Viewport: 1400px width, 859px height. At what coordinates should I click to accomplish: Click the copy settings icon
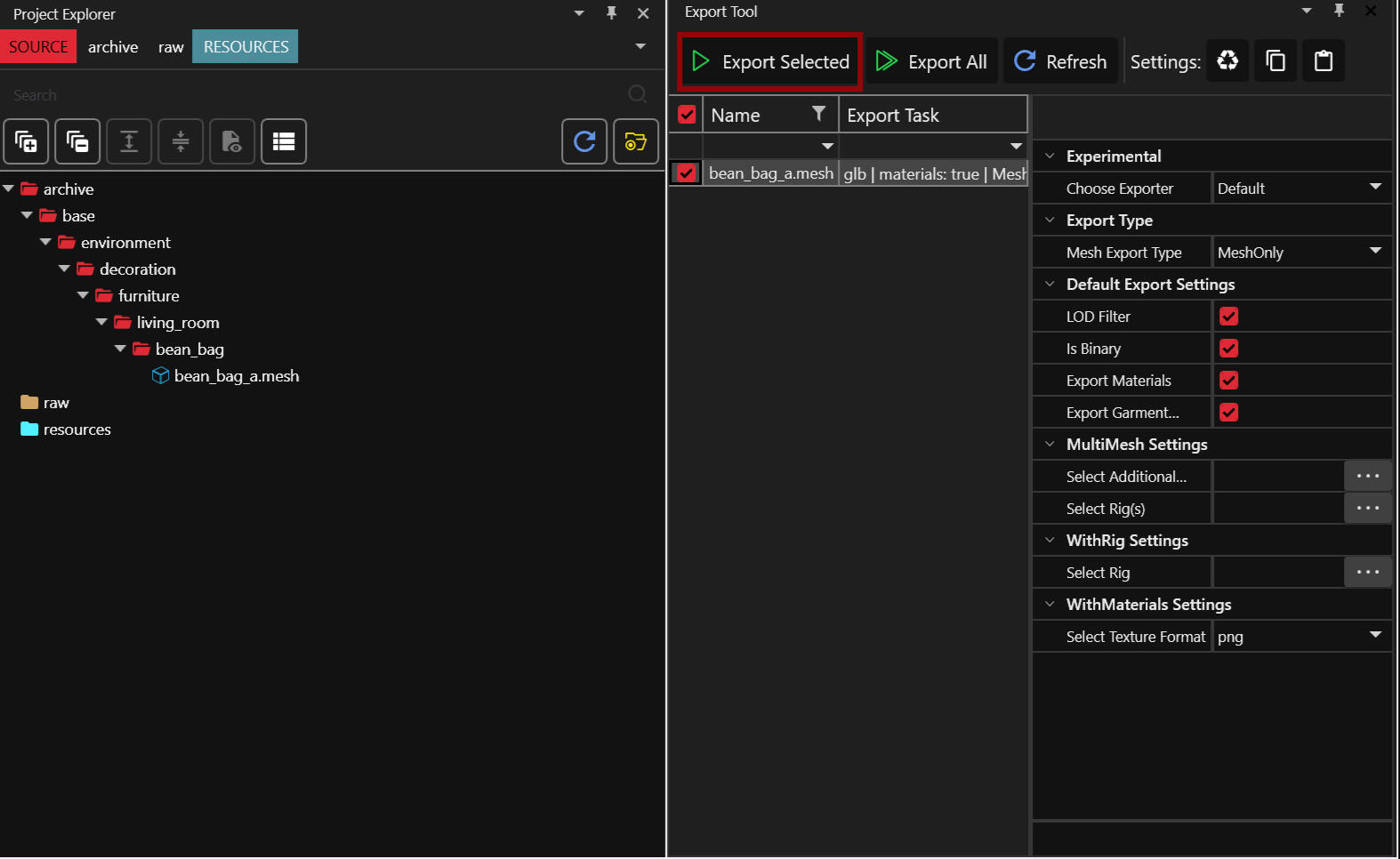point(1275,60)
